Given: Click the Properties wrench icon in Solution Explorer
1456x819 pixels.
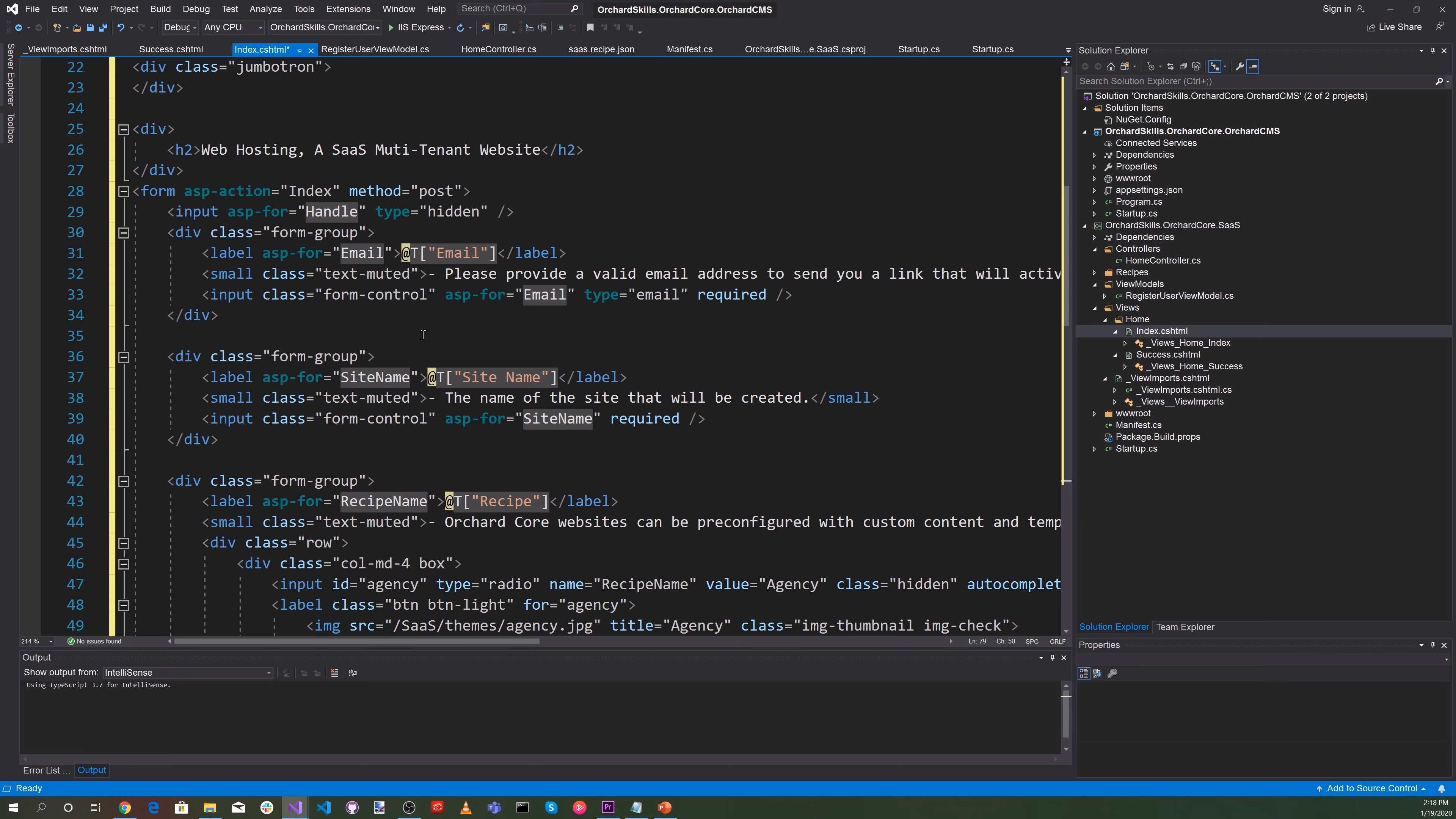Looking at the screenshot, I should 1239,66.
